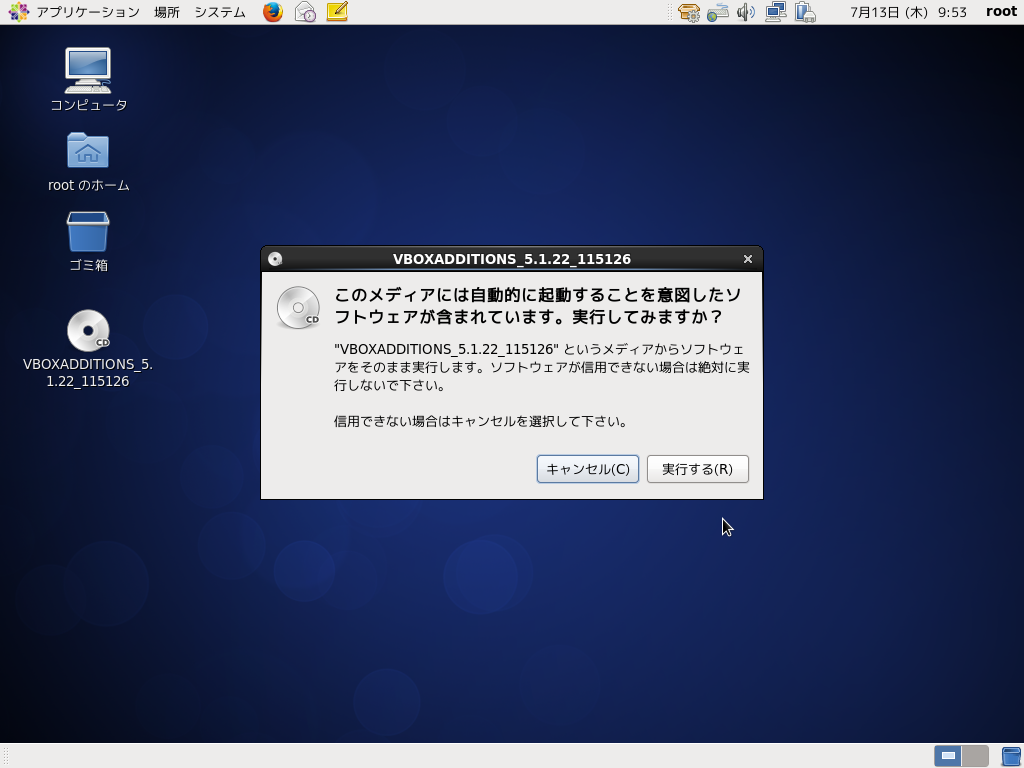Open the root user menu
Screen dimensions: 1024x768
click(x=1001, y=12)
